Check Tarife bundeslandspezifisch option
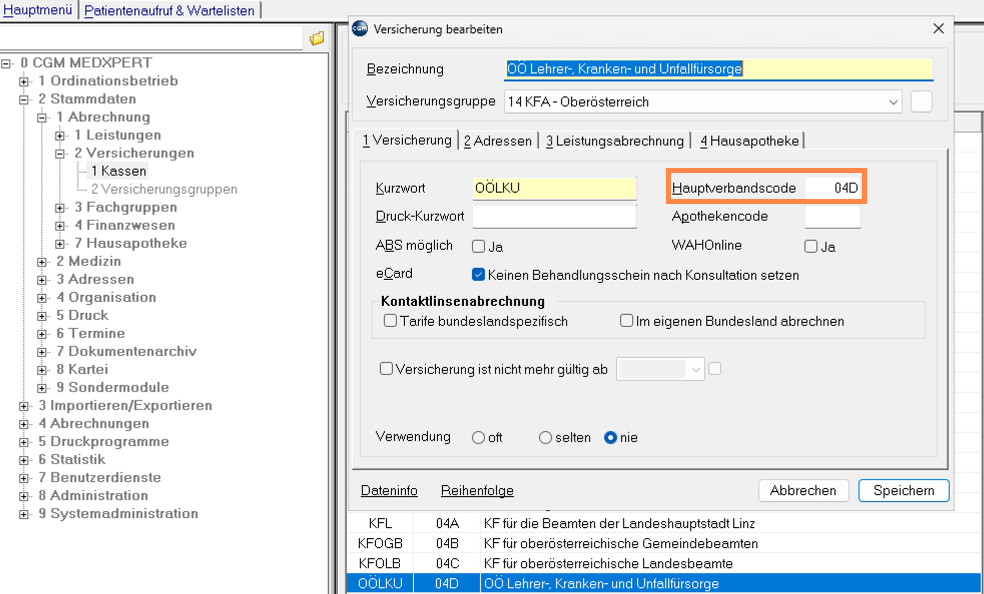Image resolution: width=984 pixels, height=594 pixels. pyautogui.click(x=391, y=321)
